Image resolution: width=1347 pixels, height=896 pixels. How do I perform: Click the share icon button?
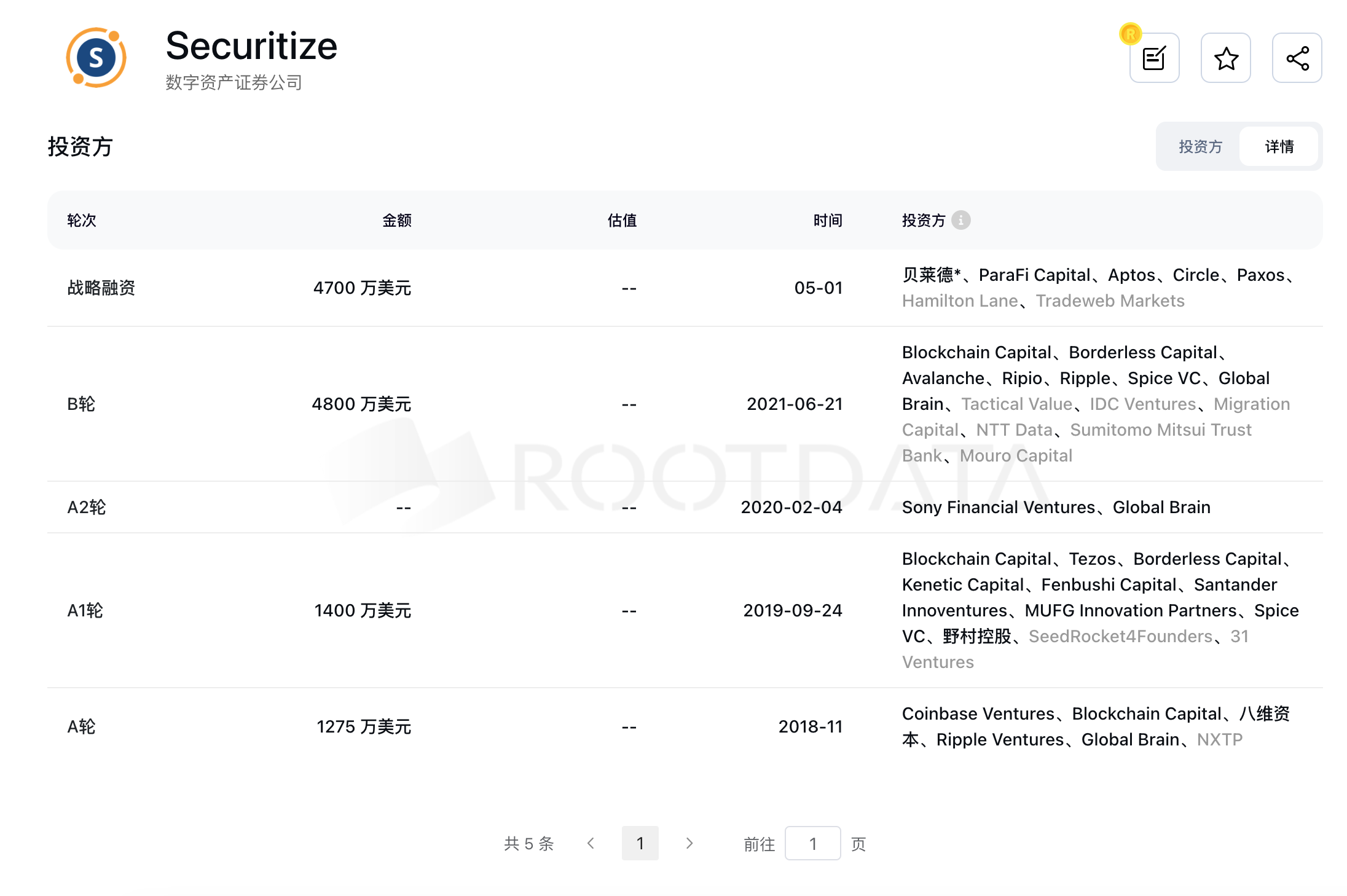1297,58
